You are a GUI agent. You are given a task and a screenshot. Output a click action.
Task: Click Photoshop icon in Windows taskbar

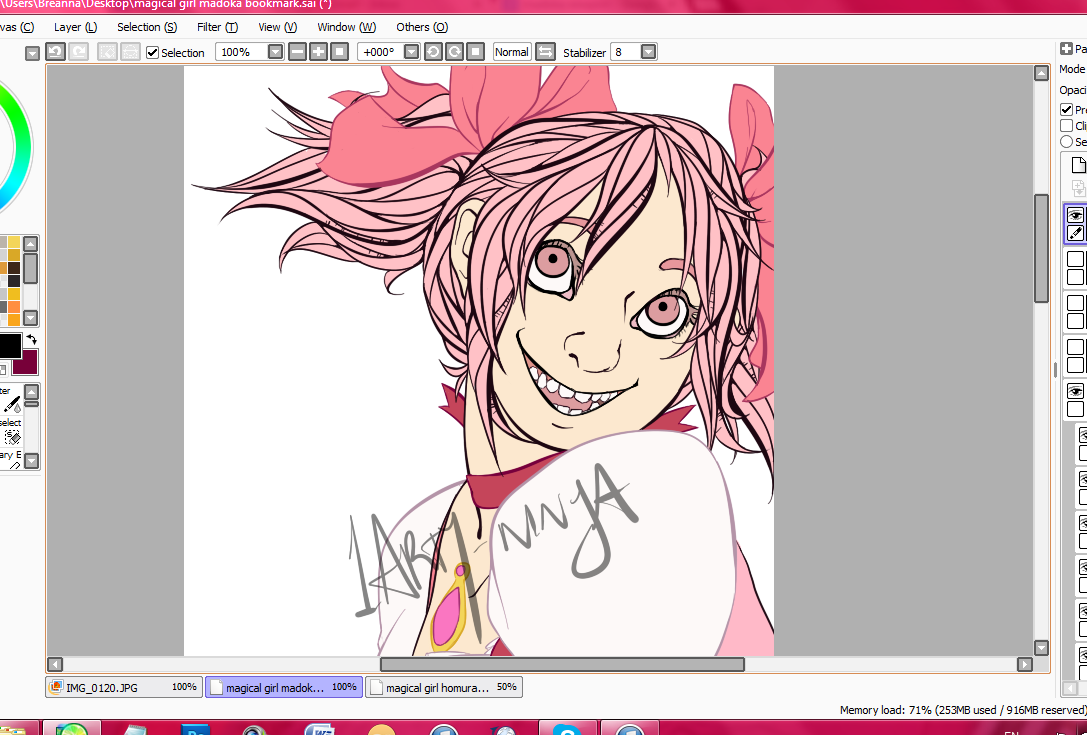195,728
